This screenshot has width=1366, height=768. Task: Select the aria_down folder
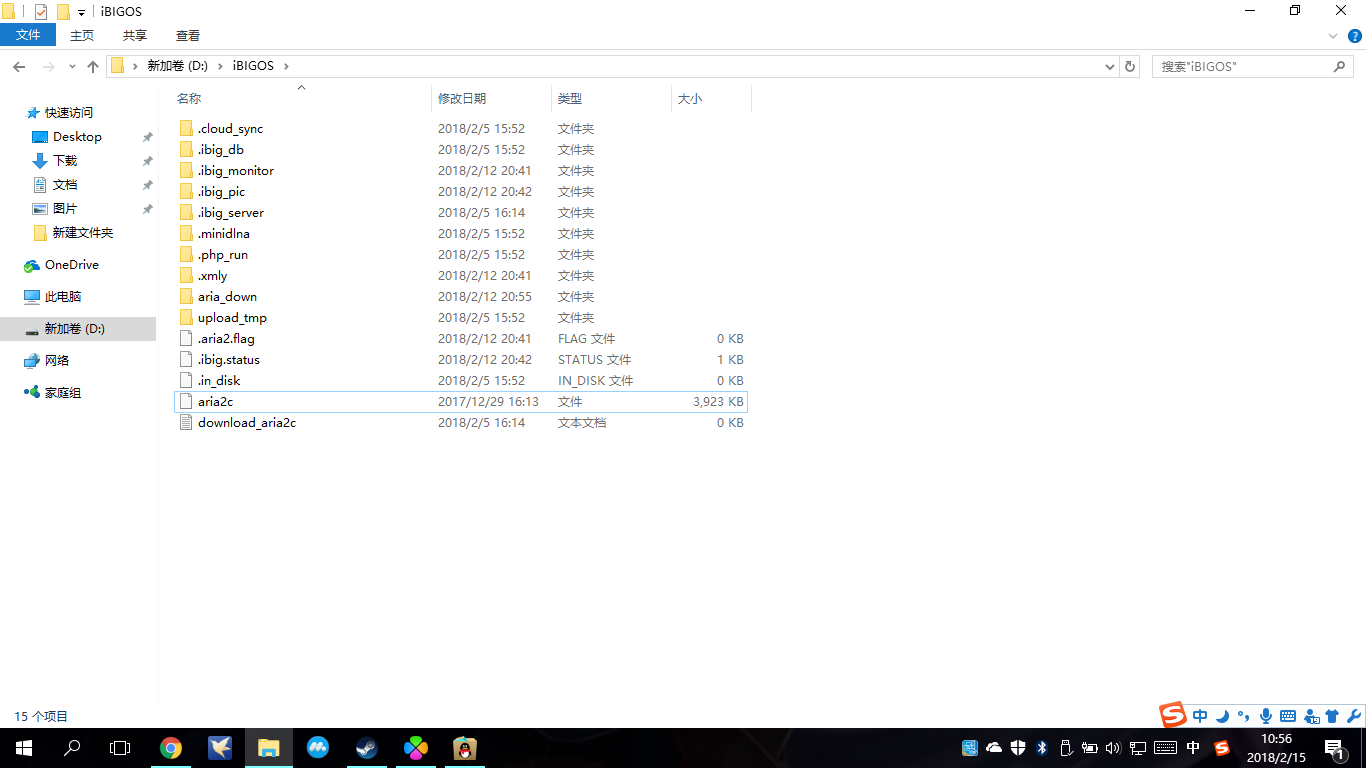pyautogui.click(x=227, y=297)
